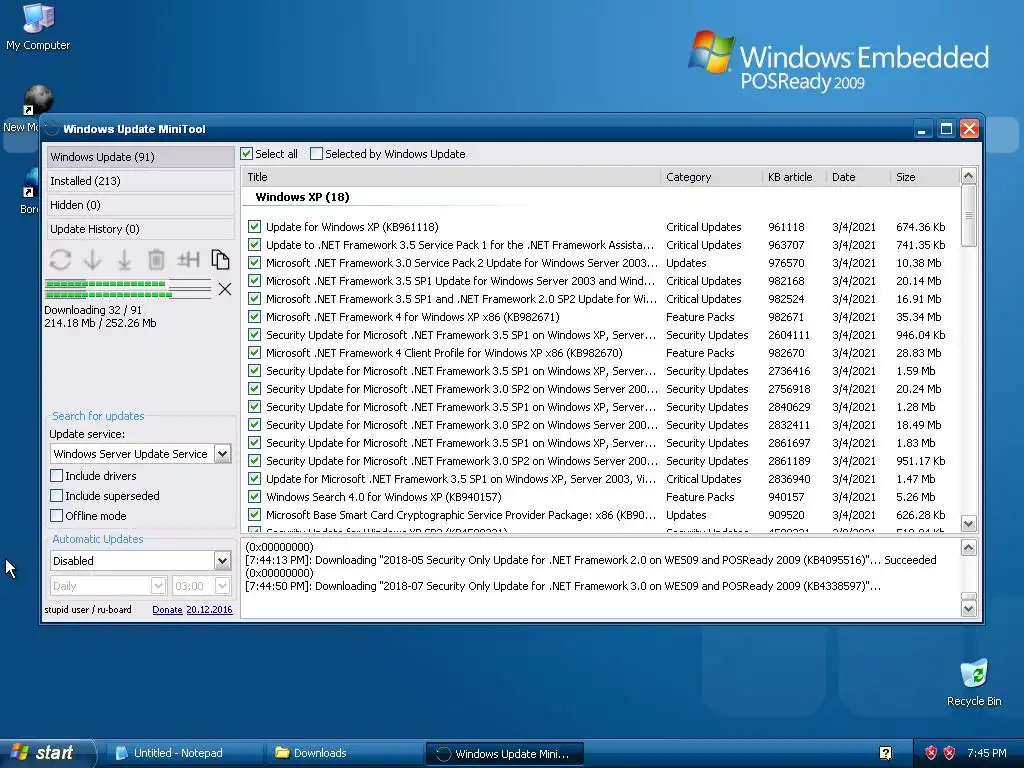Select the size value 35.34 Mb
This screenshot has height=768, width=1024.
click(x=919, y=317)
